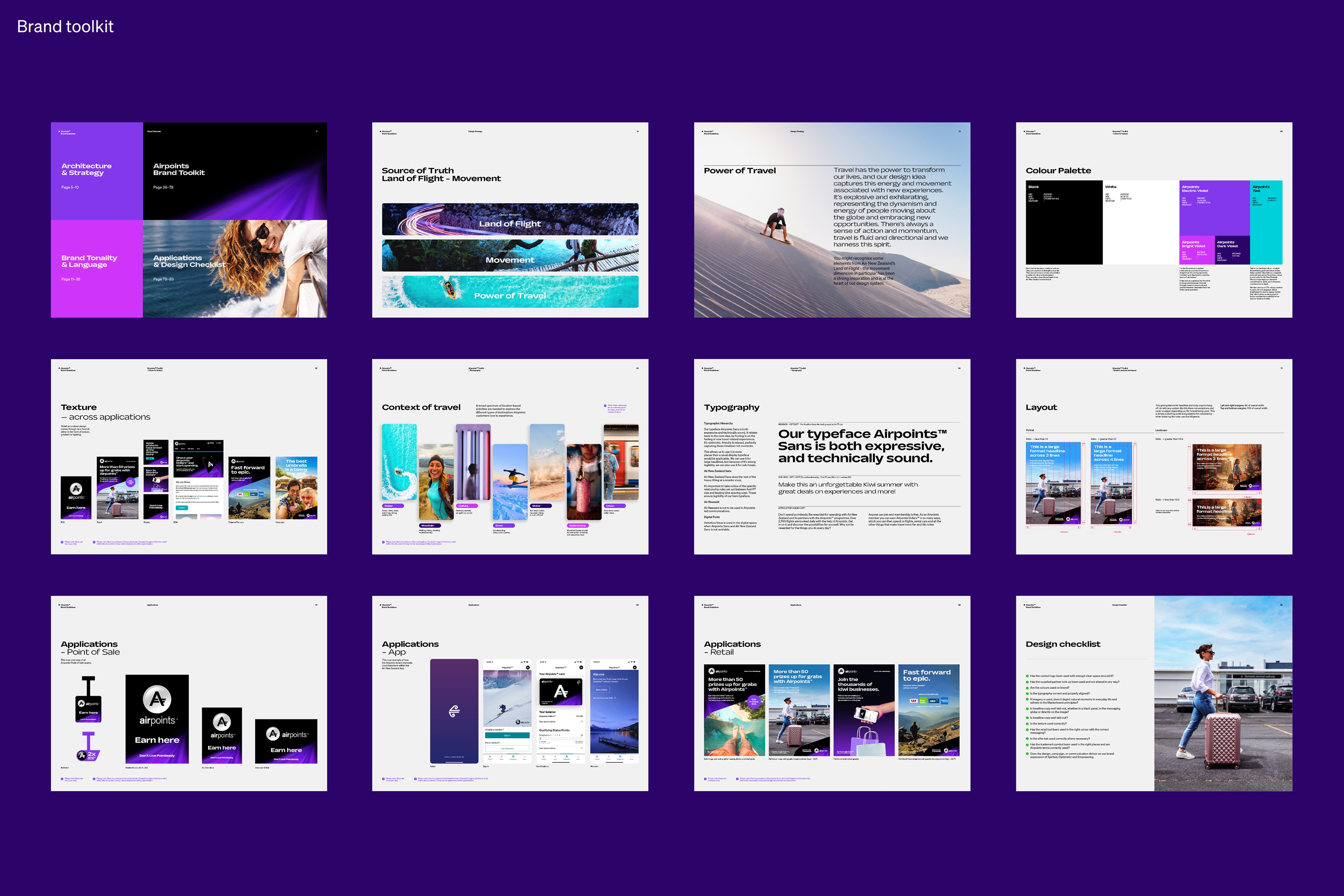Image resolution: width=1344 pixels, height=896 pixels.
Task: Open Brand Tonality & Language magenta tile
Action: [97, 268]
